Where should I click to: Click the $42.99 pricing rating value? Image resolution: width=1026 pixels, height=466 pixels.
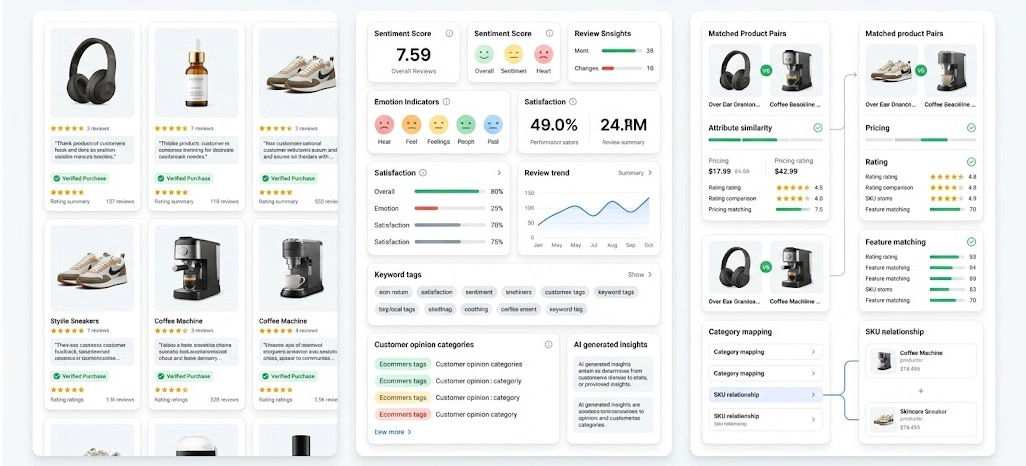pos(786,171)
